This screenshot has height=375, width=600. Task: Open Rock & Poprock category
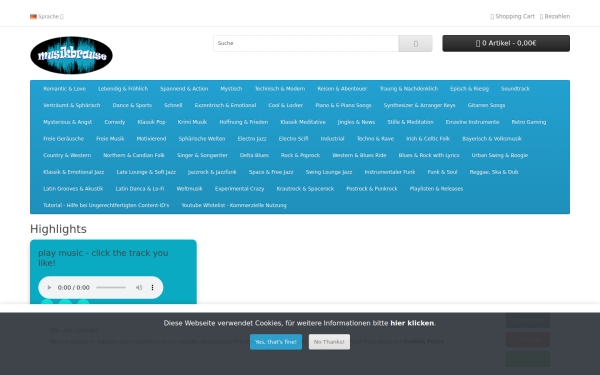(300, 155)
